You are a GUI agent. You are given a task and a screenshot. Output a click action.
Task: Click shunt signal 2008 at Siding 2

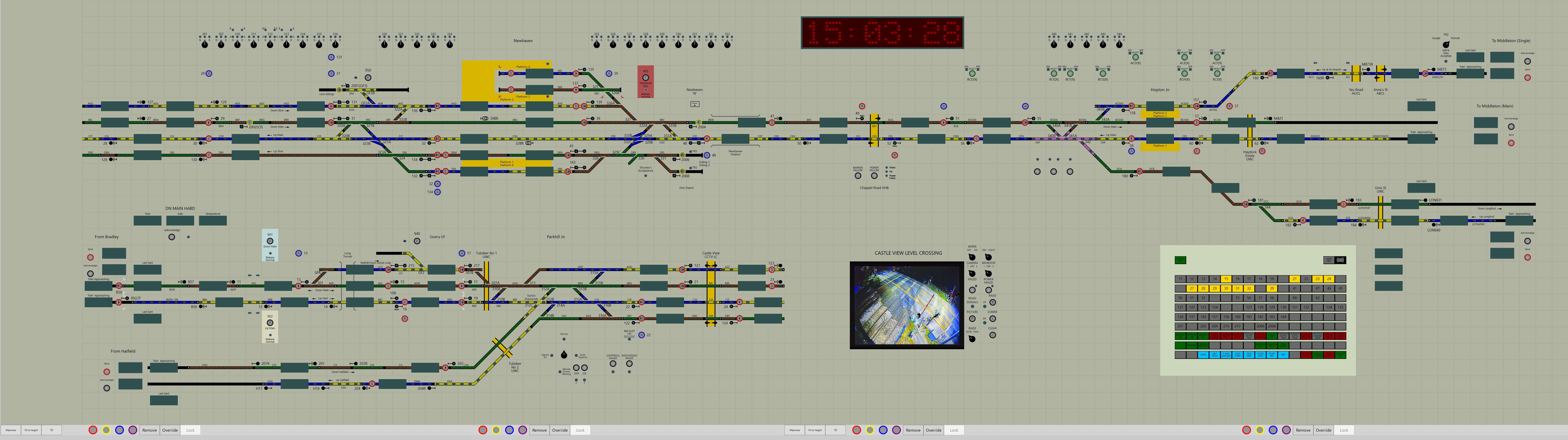[x=682, y=171]
